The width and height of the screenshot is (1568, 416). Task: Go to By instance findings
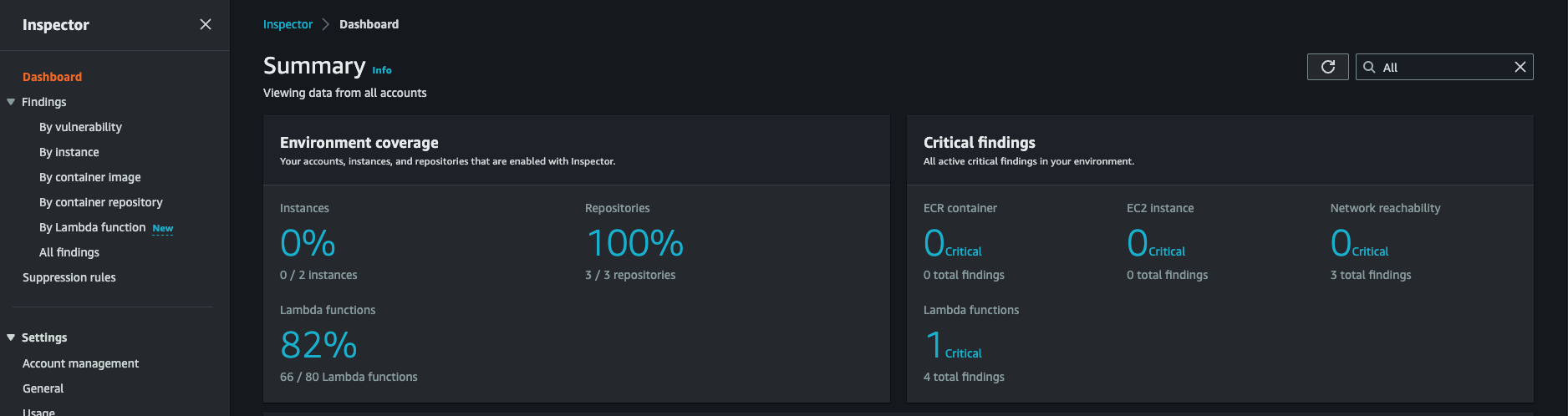click(69, 152)
